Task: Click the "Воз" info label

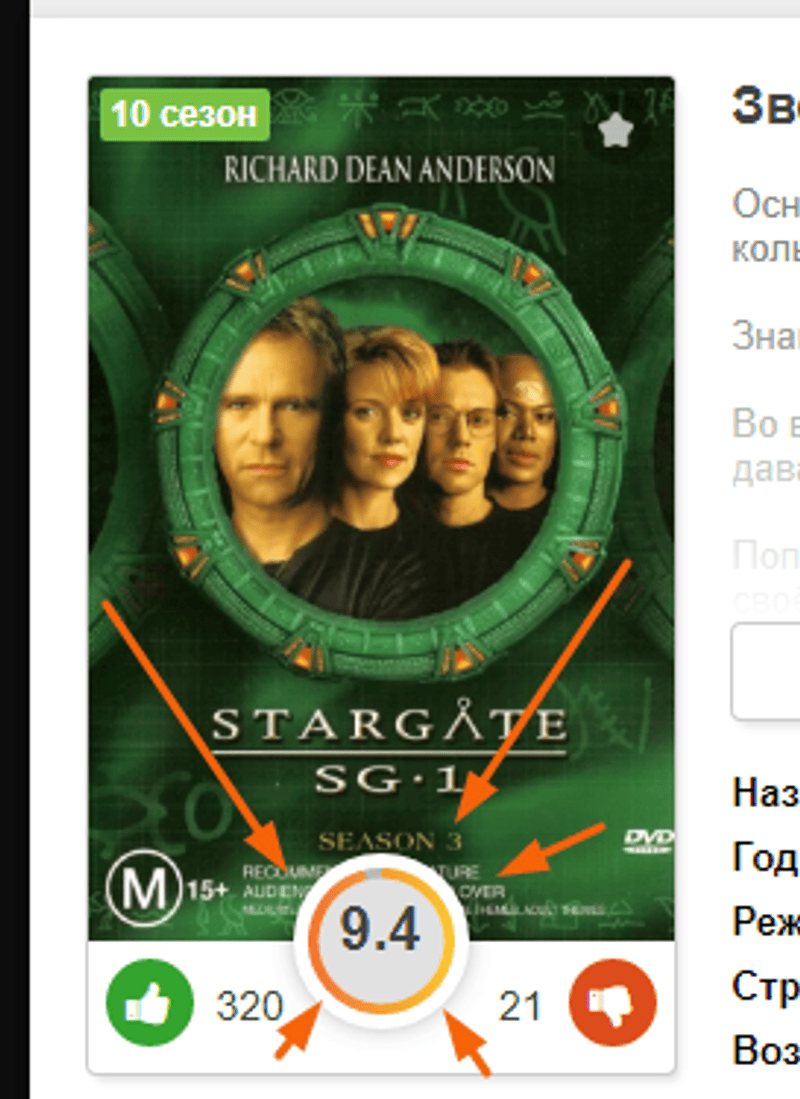Action: tap(766, 1050)
